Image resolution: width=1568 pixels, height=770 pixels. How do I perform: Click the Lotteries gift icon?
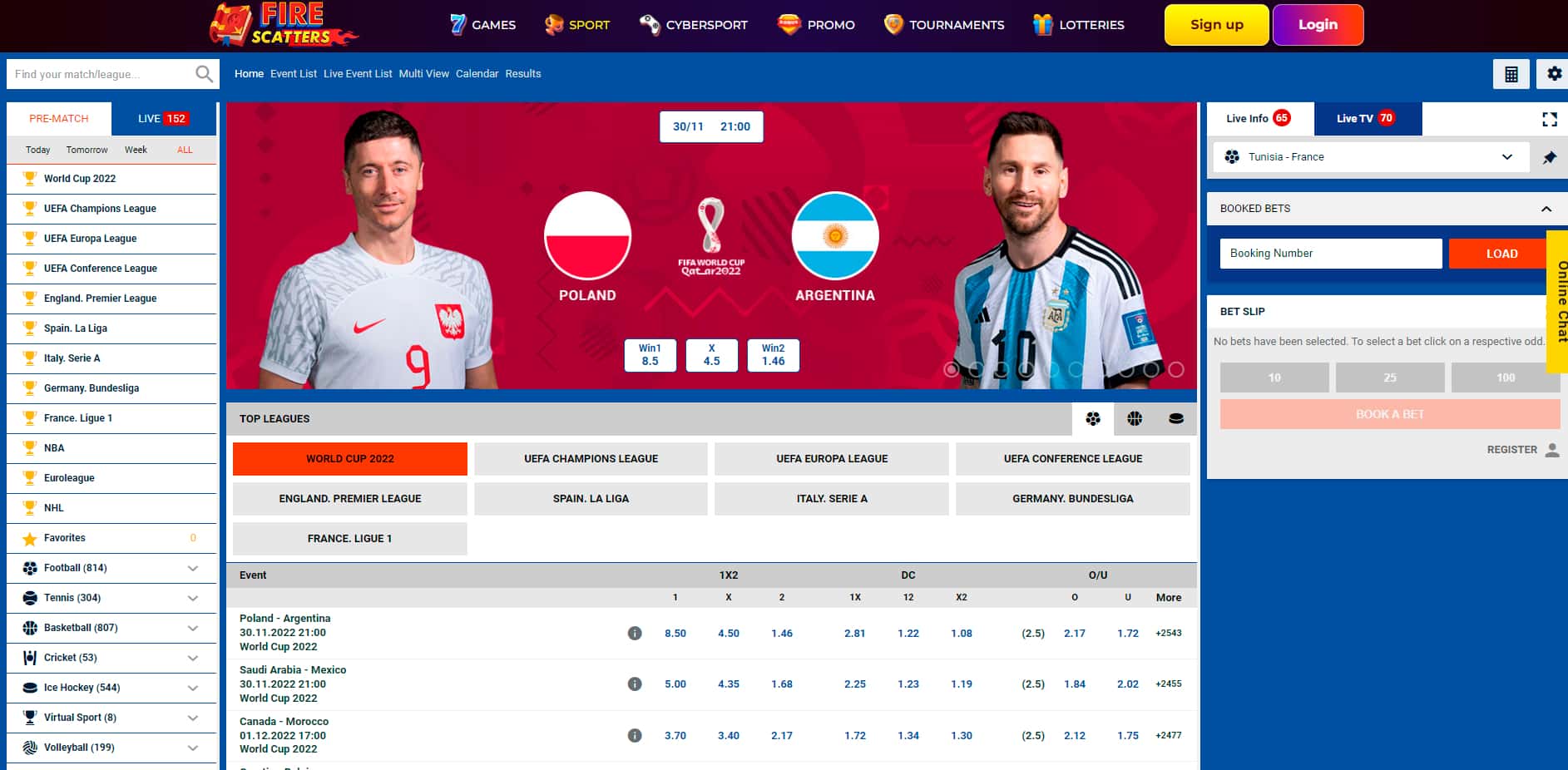pyautogui.click(x=1042, y=25)
